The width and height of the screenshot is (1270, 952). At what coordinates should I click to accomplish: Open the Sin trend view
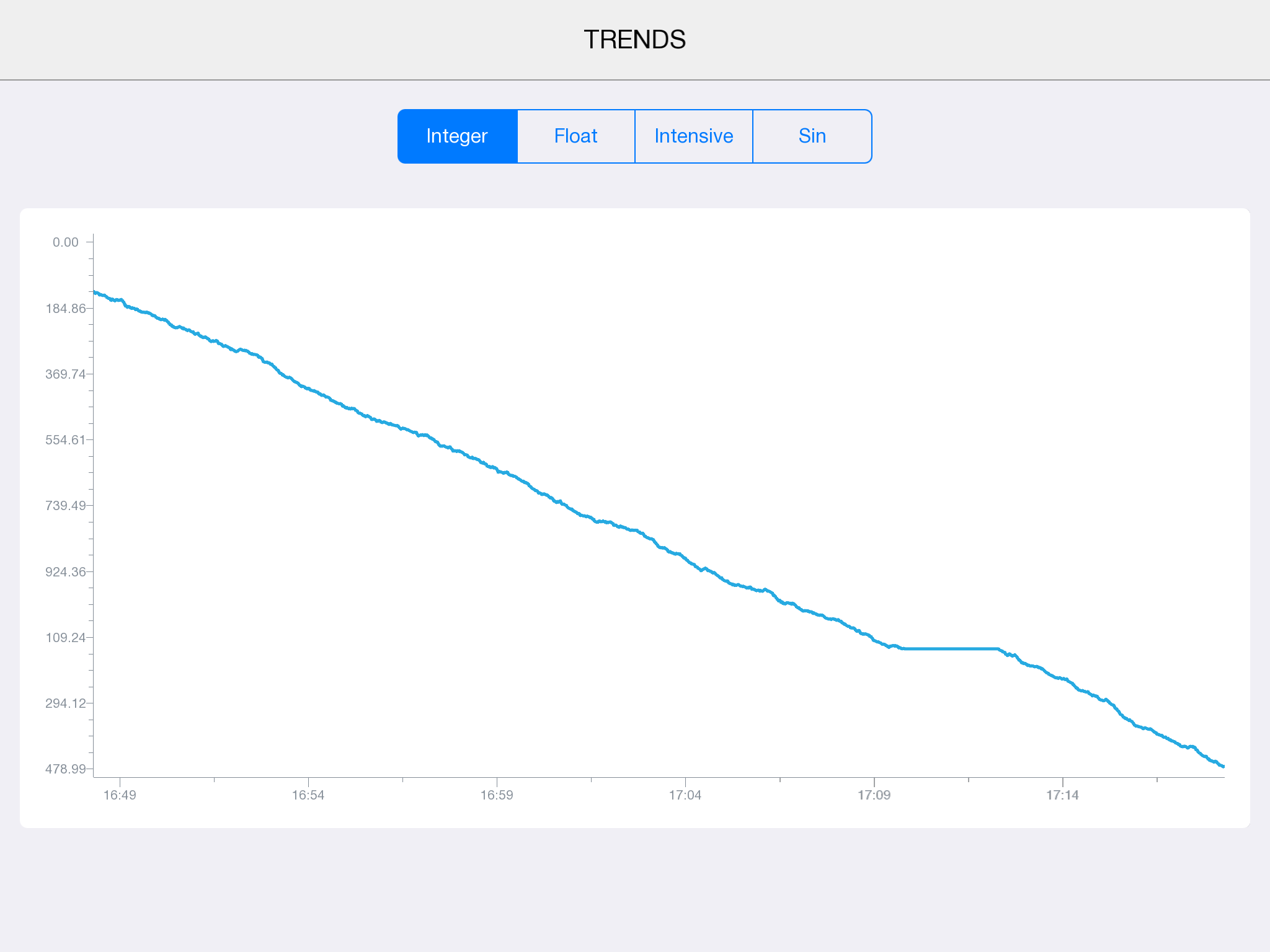[x=812, y=136]
